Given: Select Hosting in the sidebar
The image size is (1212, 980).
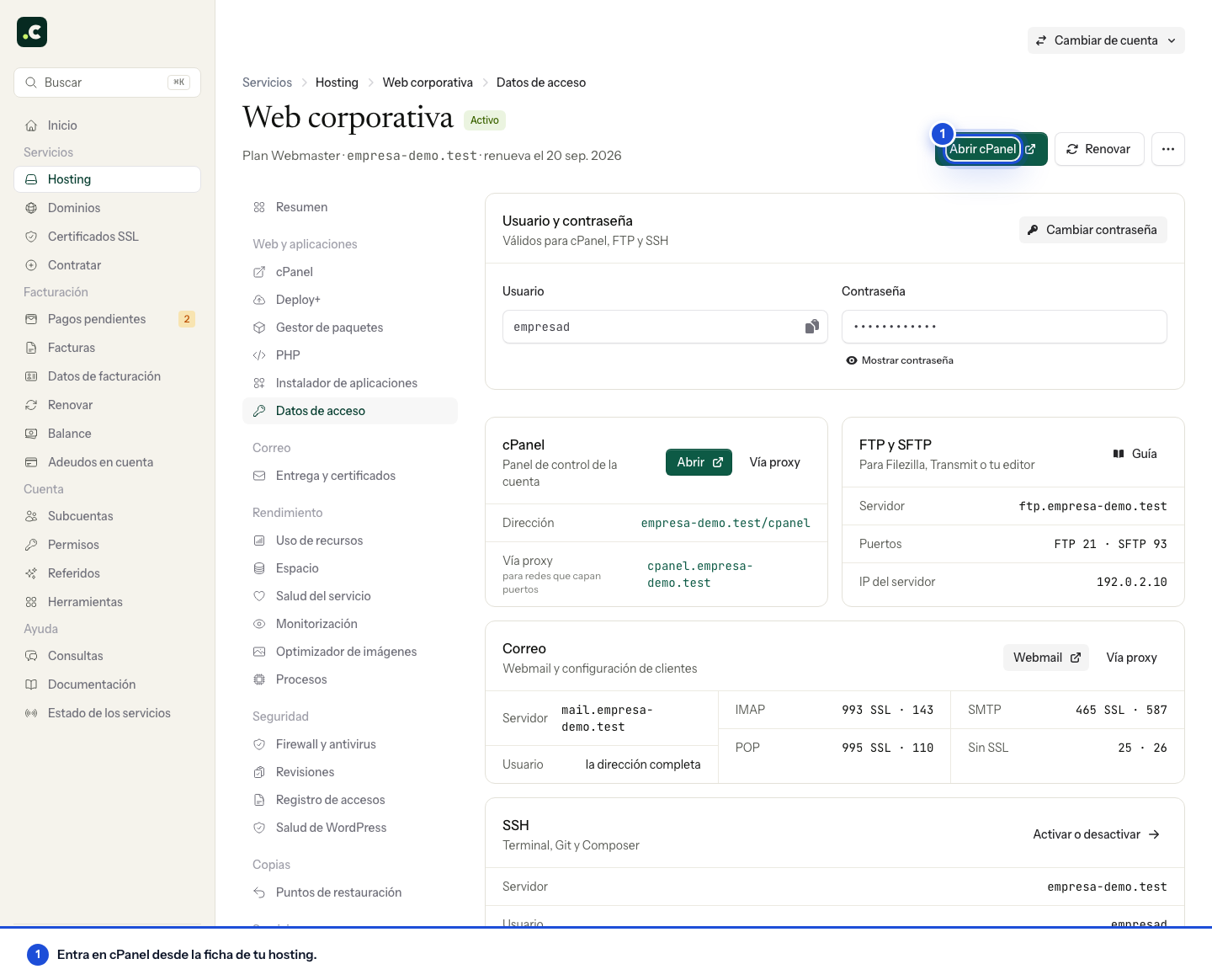Looking at the screenshot, I should (x=108, y=179).
